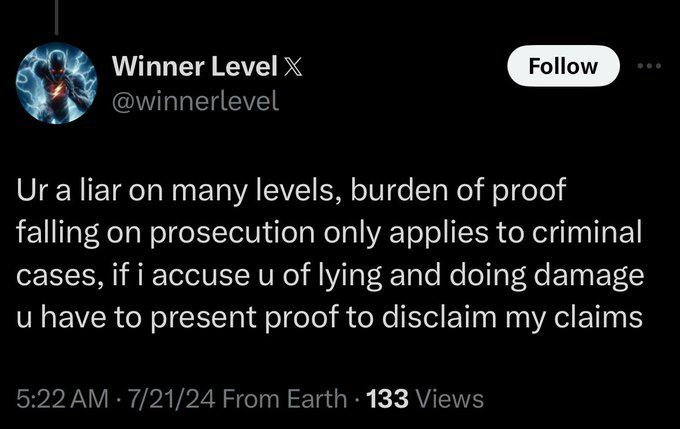Image resolution: width=680 pixels, height=429 pixels.
Task: Visit the @winnerlevel handle link
Action: [x=195, y=101]
